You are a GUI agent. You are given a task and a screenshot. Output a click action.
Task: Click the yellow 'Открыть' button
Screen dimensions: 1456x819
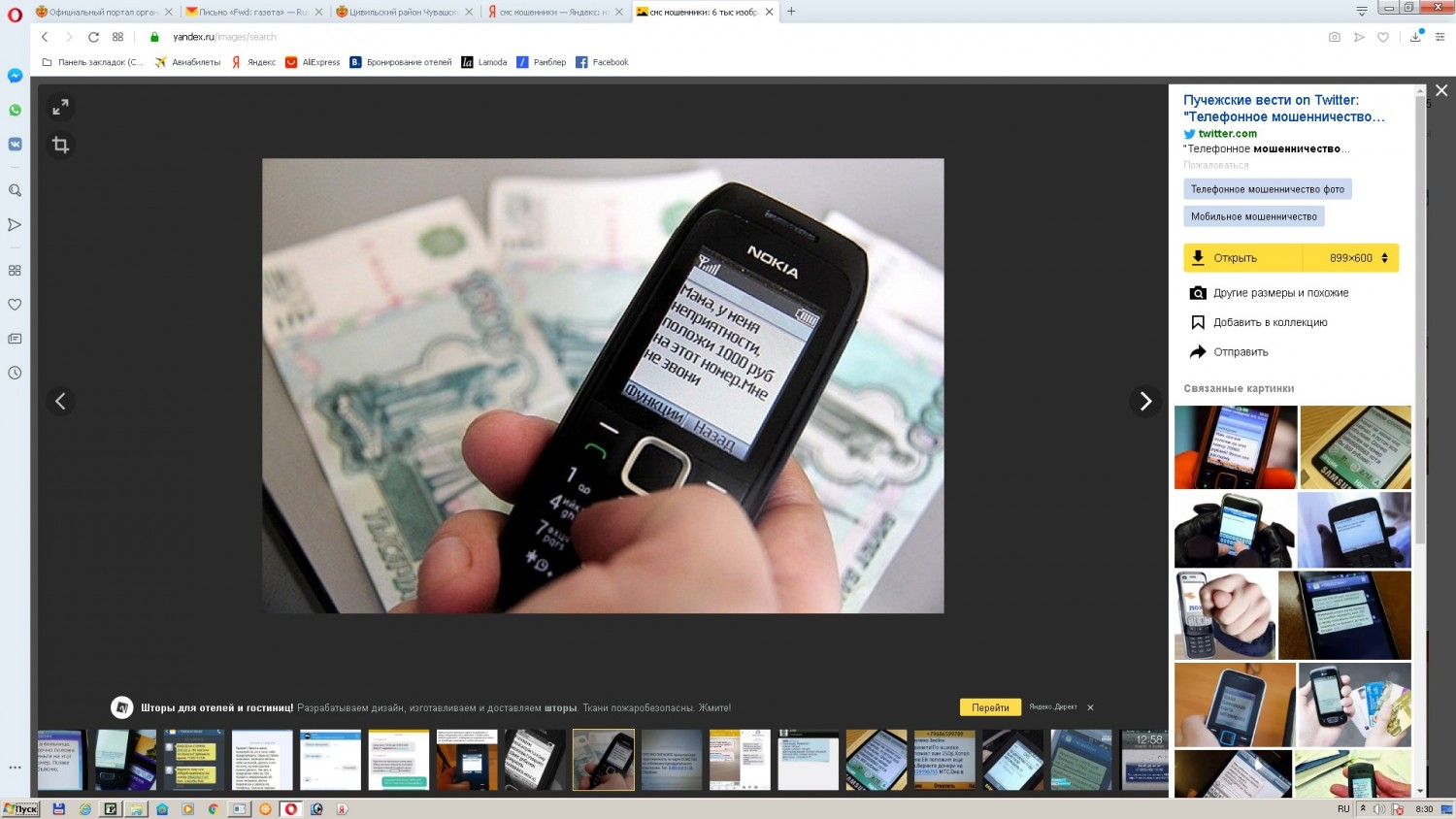tap(1243, 258)
